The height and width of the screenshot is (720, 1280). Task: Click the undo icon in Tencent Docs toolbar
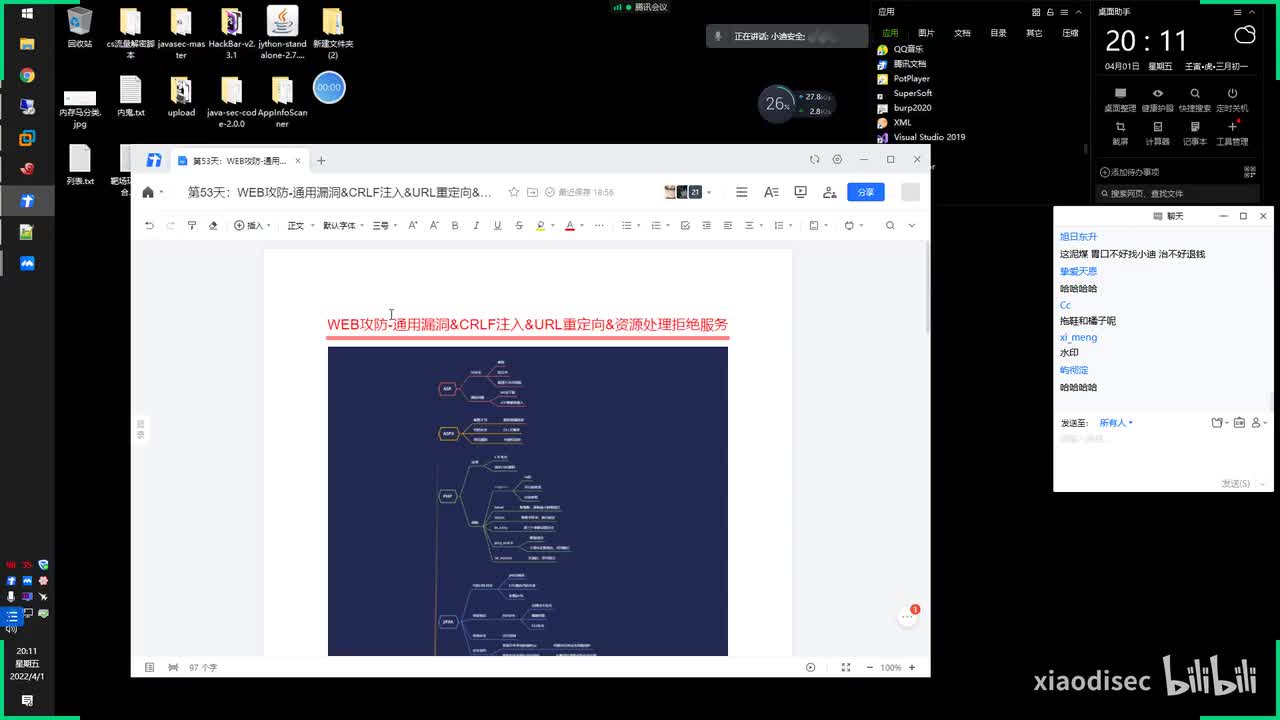149,226
